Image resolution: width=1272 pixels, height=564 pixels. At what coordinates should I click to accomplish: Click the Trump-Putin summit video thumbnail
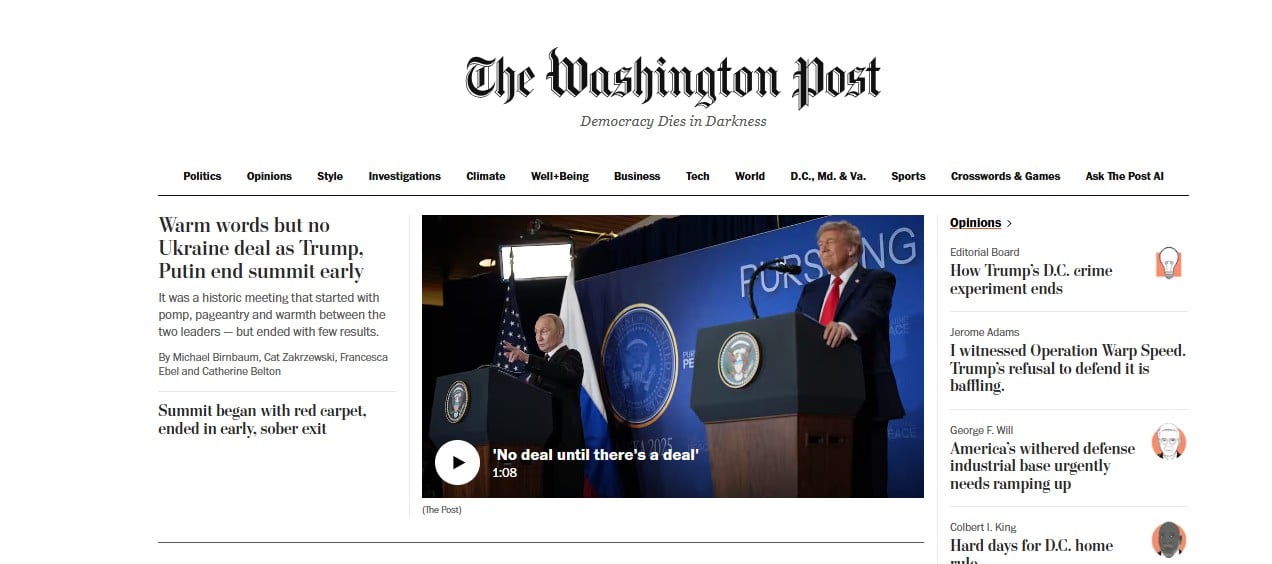(x=672, y=356)
